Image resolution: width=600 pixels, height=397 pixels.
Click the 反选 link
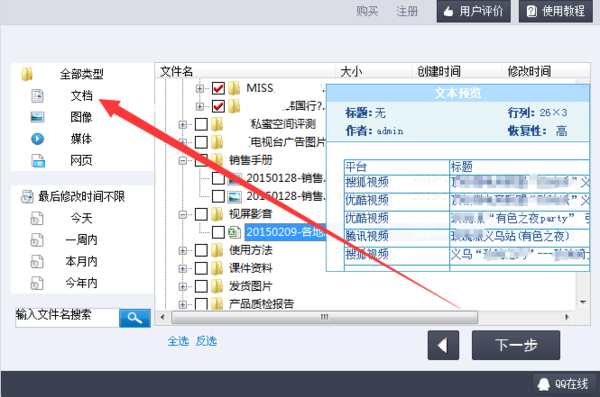(x=206, y=341)
